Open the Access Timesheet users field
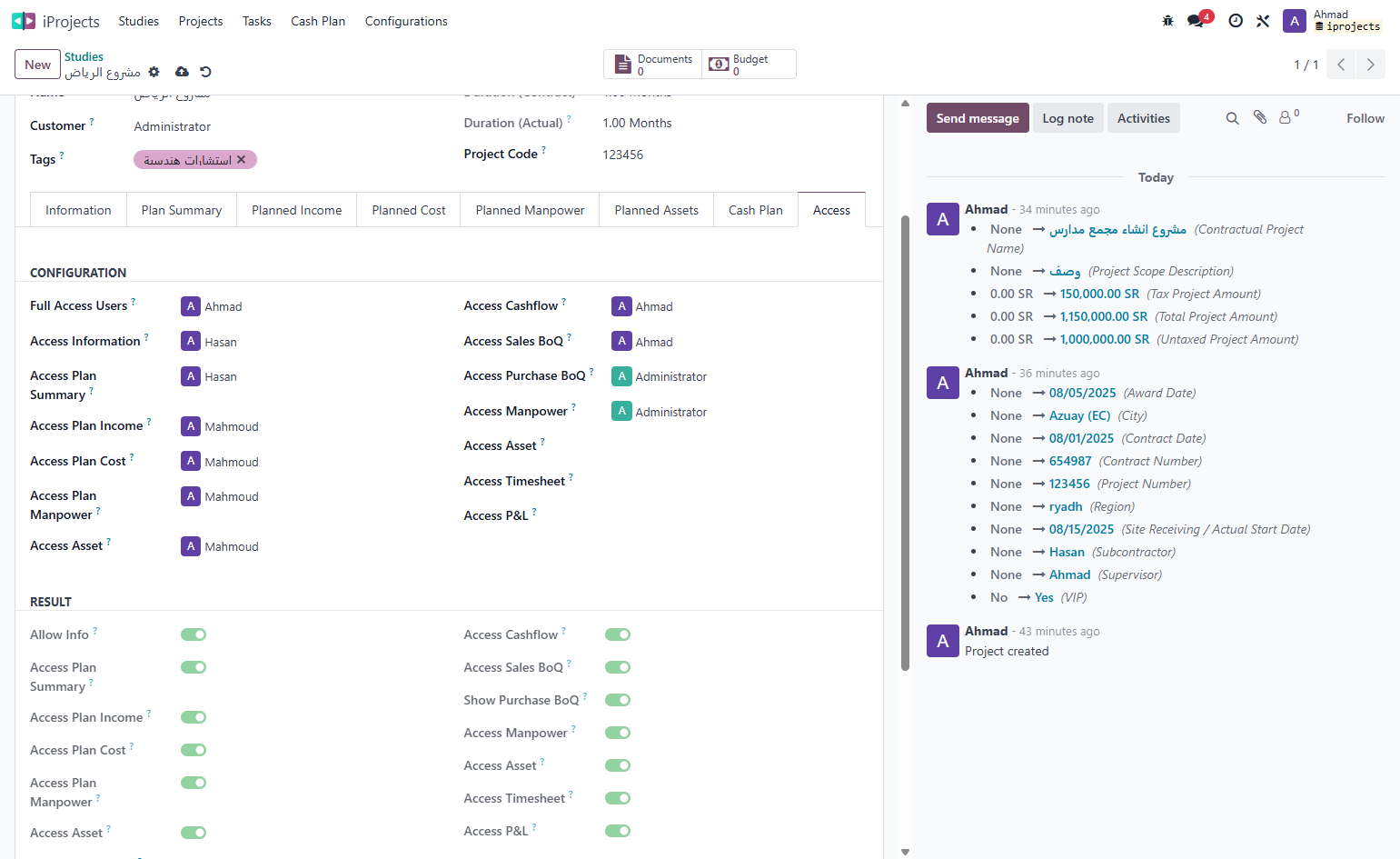The height and width of the screenshot is (859, 1400). pyautogui.click(x=736, y=482)
